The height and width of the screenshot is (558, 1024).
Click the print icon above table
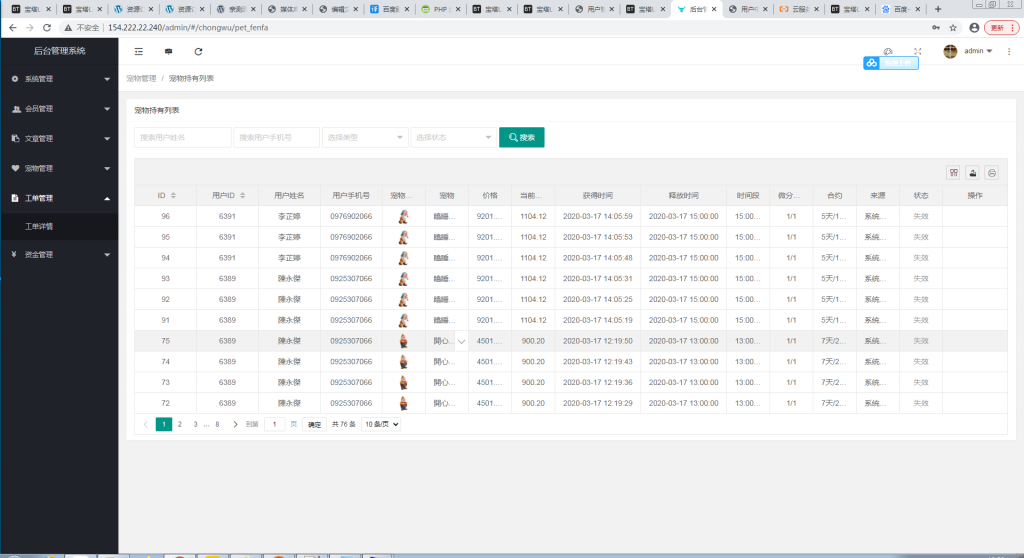pyautogui.click(x=991, y=172)
